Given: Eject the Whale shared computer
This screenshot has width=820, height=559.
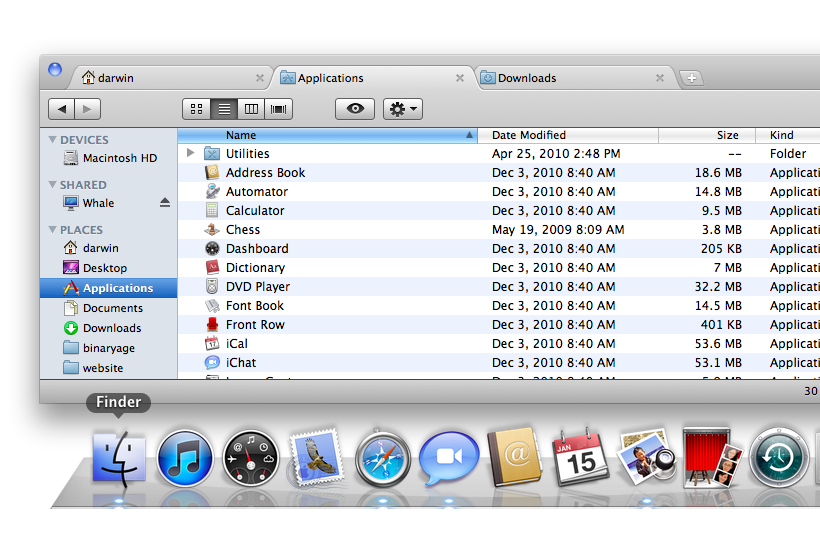Looking at the screenshot, I should (x=165, y=202).
